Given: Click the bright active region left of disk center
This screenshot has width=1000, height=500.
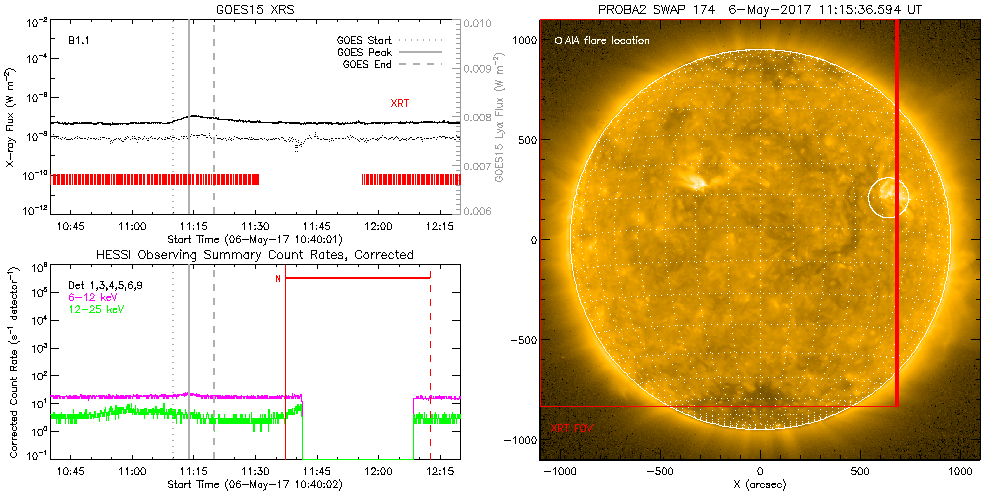Looking at the screenshot, I should click(x=698, y=183).
